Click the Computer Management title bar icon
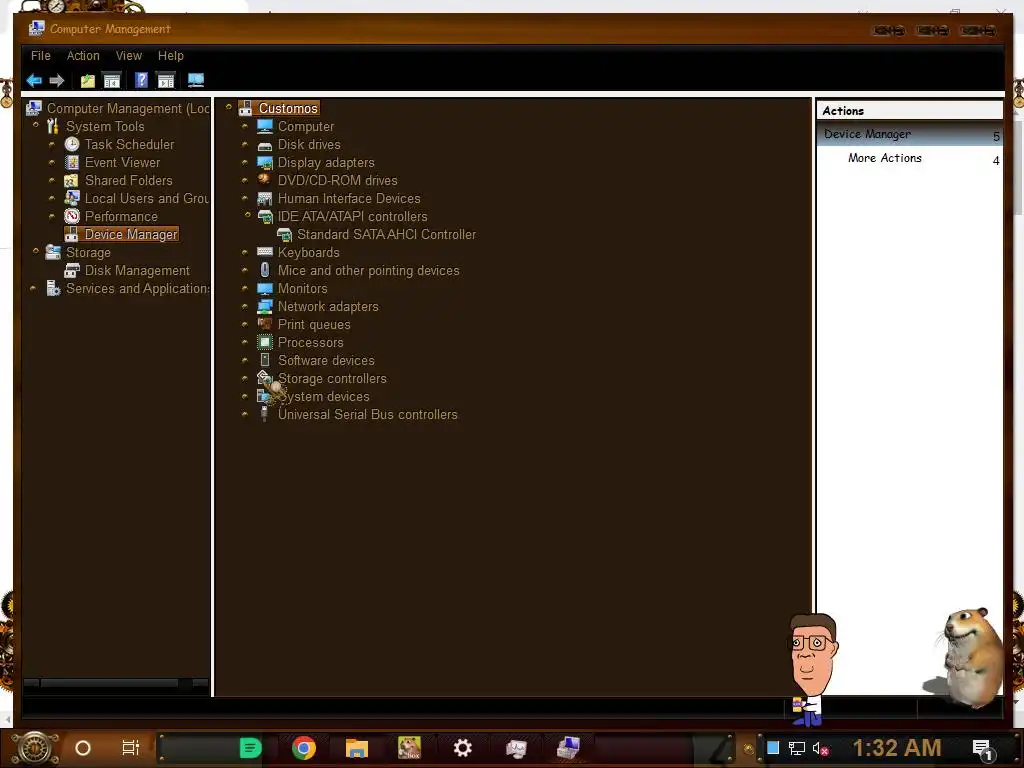The width and height of the screenshot is (1024, 768). pos(37,28)
